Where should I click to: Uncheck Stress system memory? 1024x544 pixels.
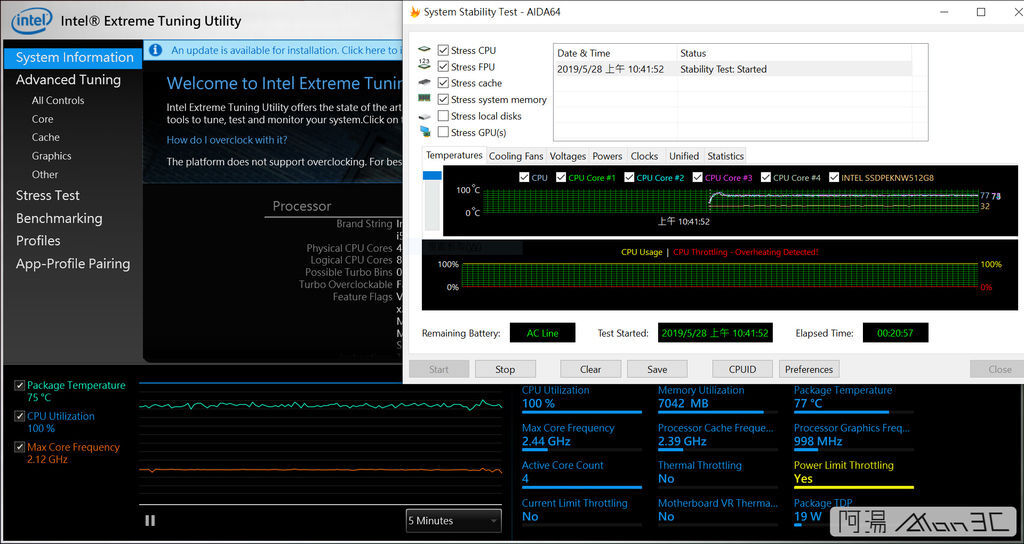click(443, 99)
